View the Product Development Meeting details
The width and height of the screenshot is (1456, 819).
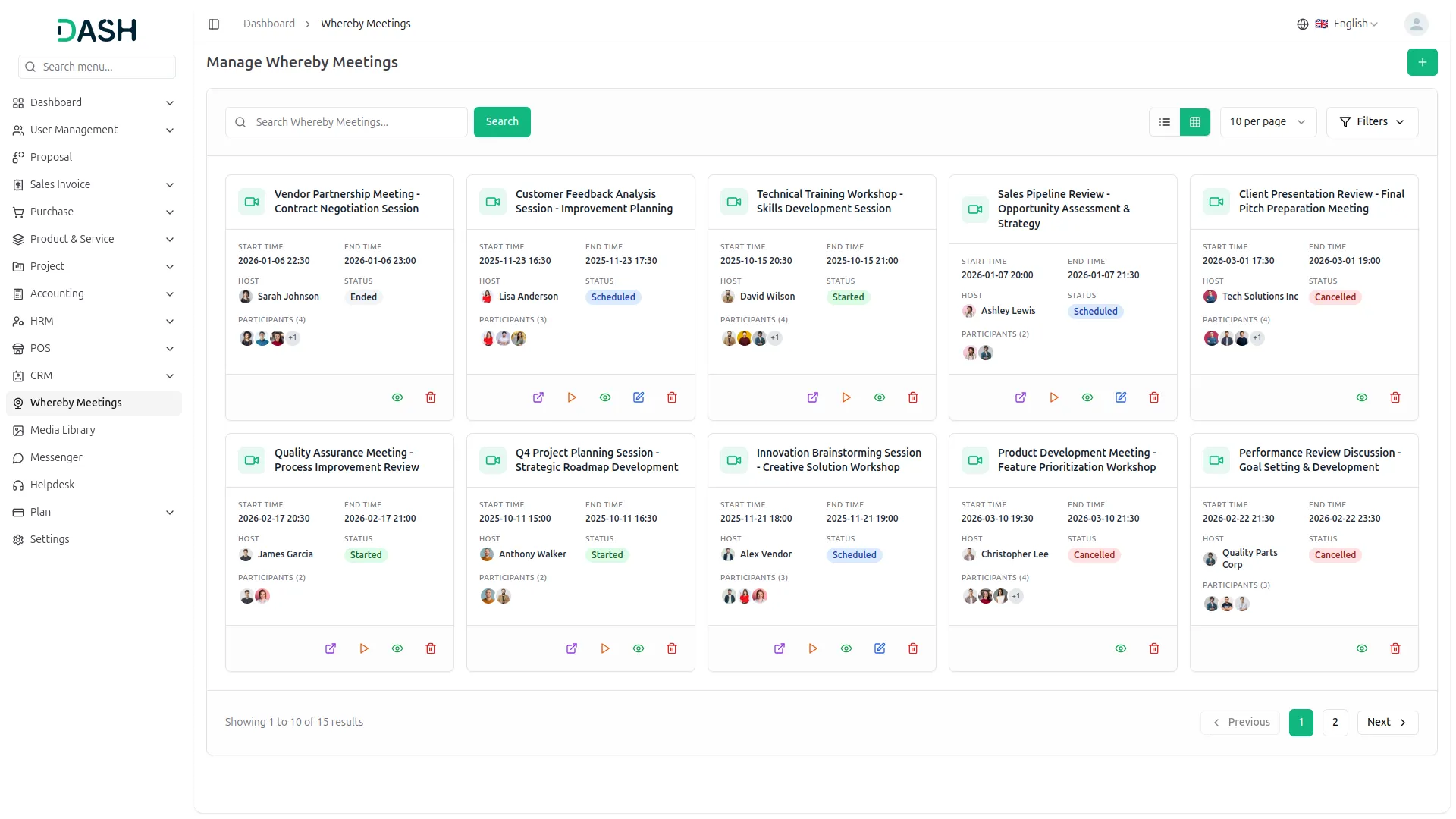click(x=1121, y=648)
